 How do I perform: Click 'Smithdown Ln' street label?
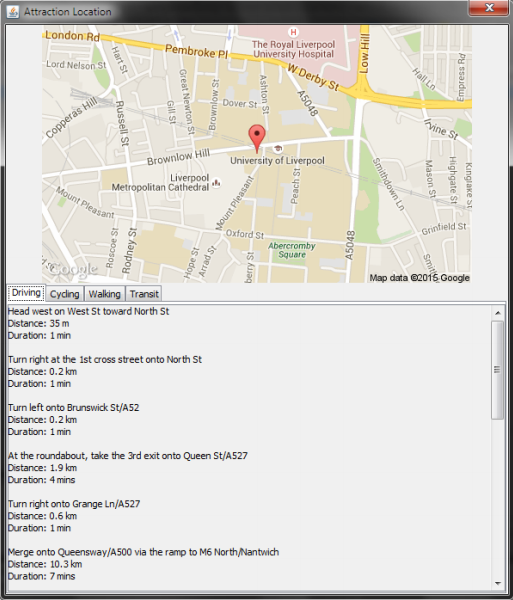(x=388, y=184)
